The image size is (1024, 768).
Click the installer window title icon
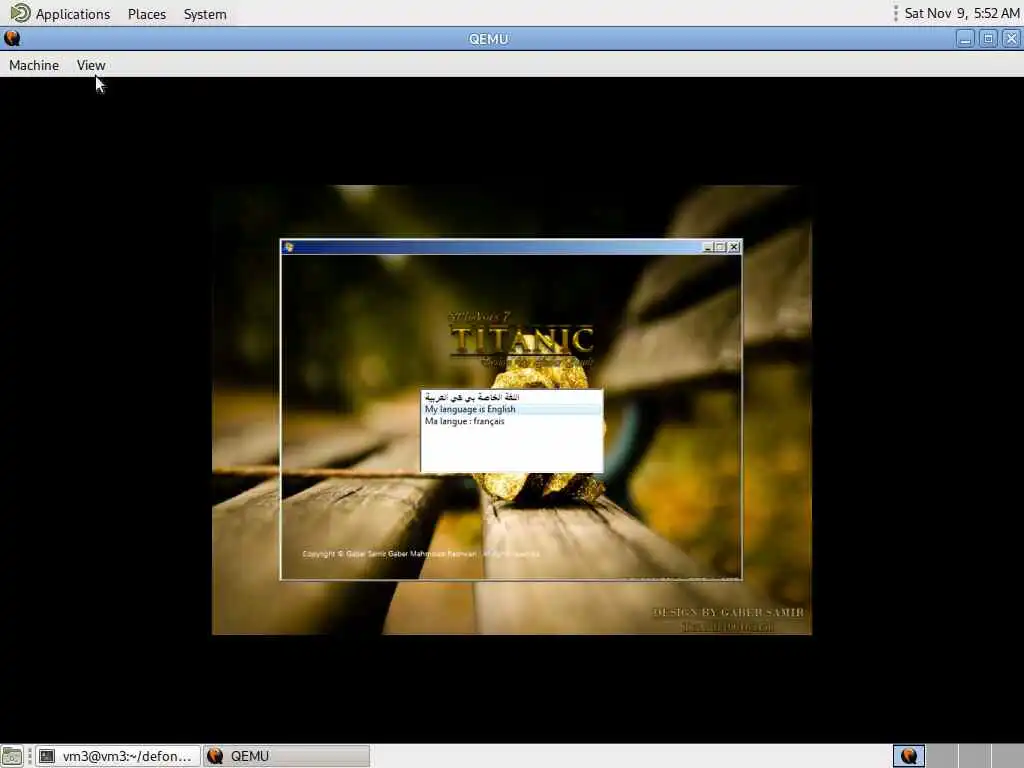[x=289, y=247]
